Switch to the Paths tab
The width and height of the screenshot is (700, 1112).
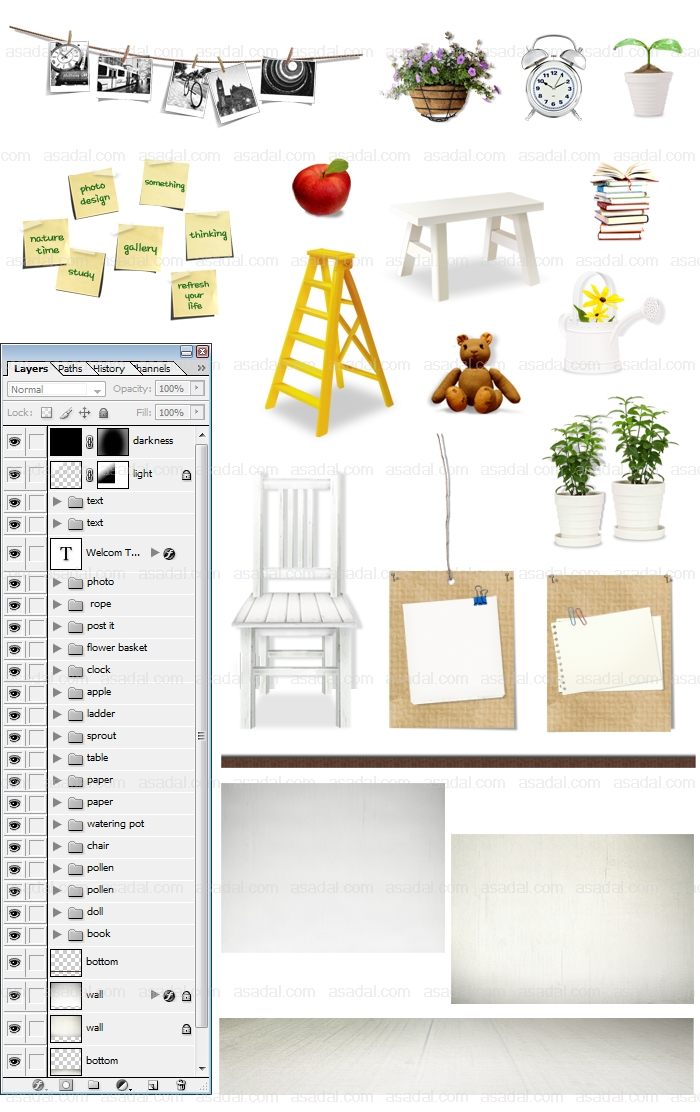tap(70, 369)
